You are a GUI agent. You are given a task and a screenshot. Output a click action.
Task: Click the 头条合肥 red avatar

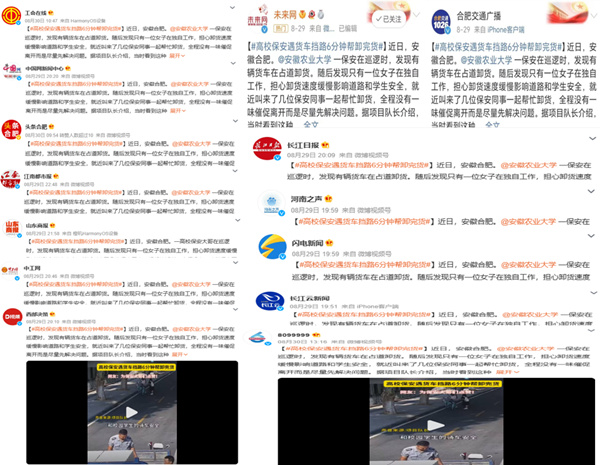11,127
